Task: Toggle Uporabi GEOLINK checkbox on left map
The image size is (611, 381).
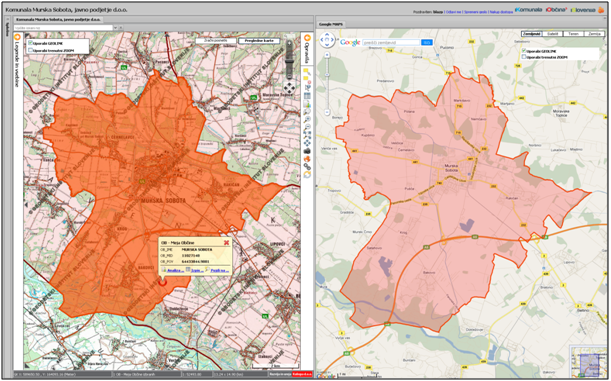Action: pos(30,43)
